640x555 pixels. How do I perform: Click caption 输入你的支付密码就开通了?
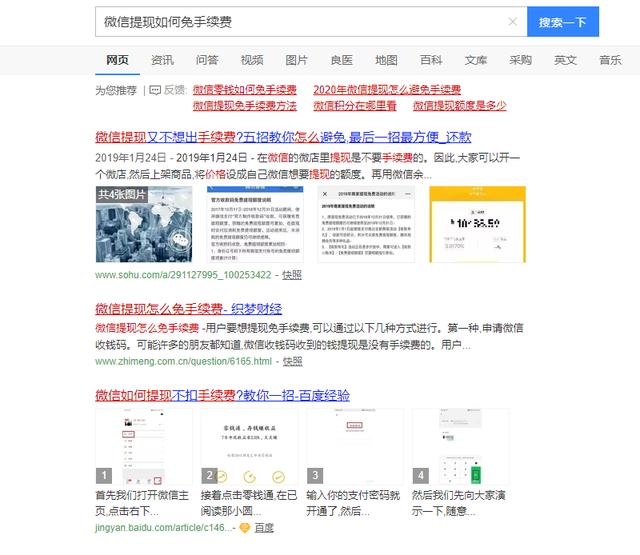point(353,503)
